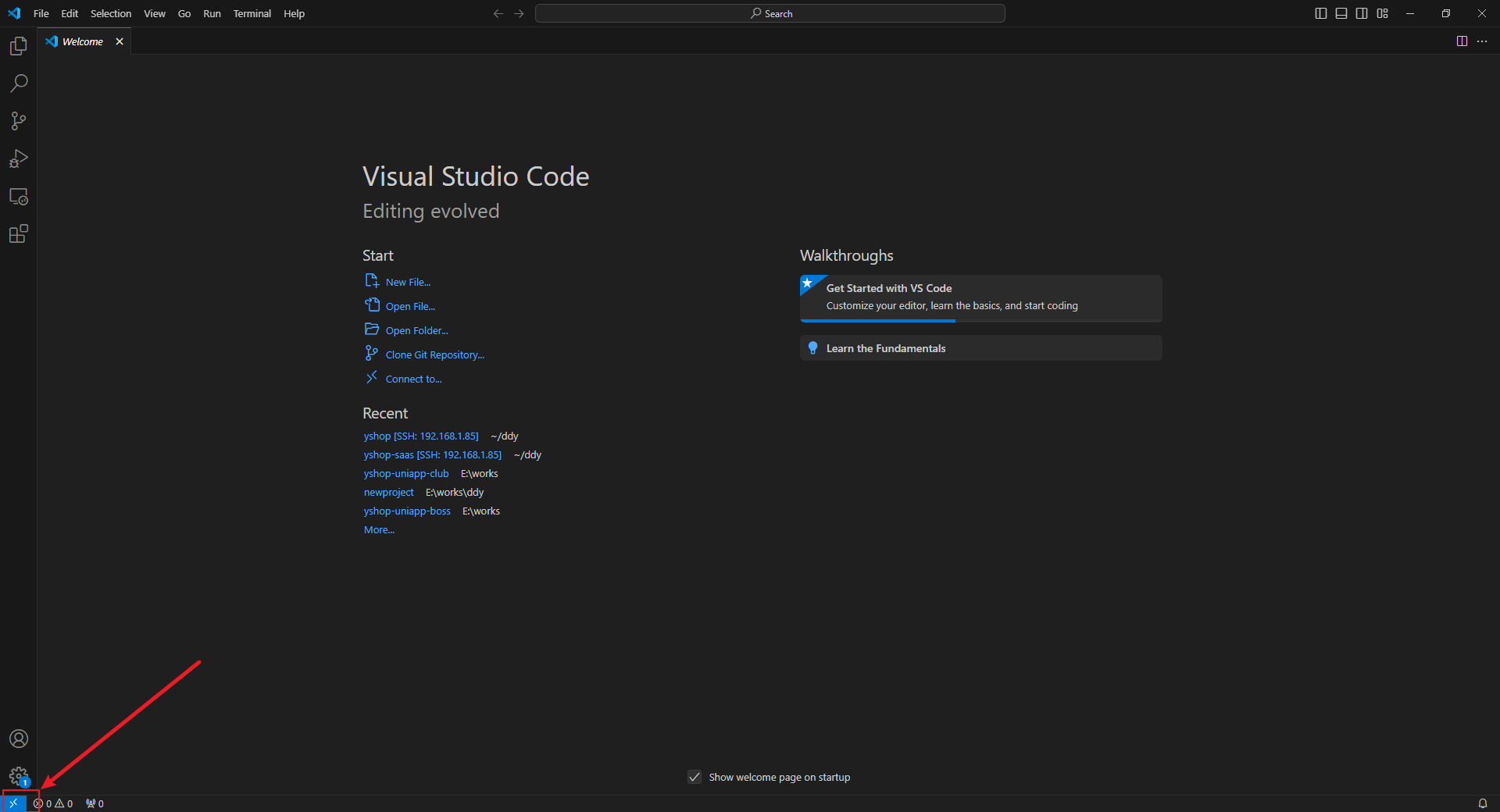Viewport: 1500px width, 812px height.
Task: Click the forwarded ports status item
Action: [95, 803]
